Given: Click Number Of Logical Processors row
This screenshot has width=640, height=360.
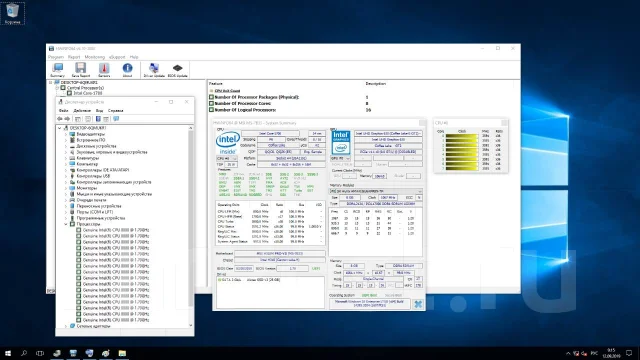Looking at the screenshot, I should point(245,110).
